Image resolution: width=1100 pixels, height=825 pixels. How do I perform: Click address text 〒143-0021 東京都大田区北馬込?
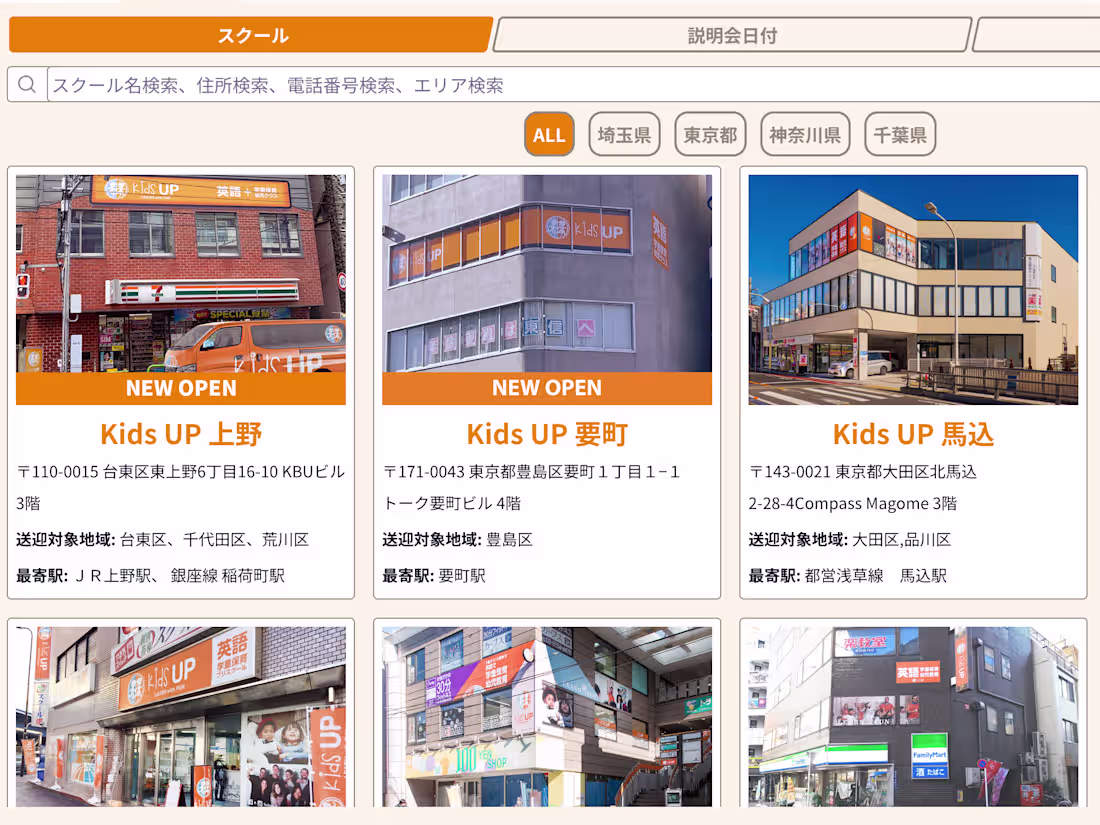click(863, 471)
